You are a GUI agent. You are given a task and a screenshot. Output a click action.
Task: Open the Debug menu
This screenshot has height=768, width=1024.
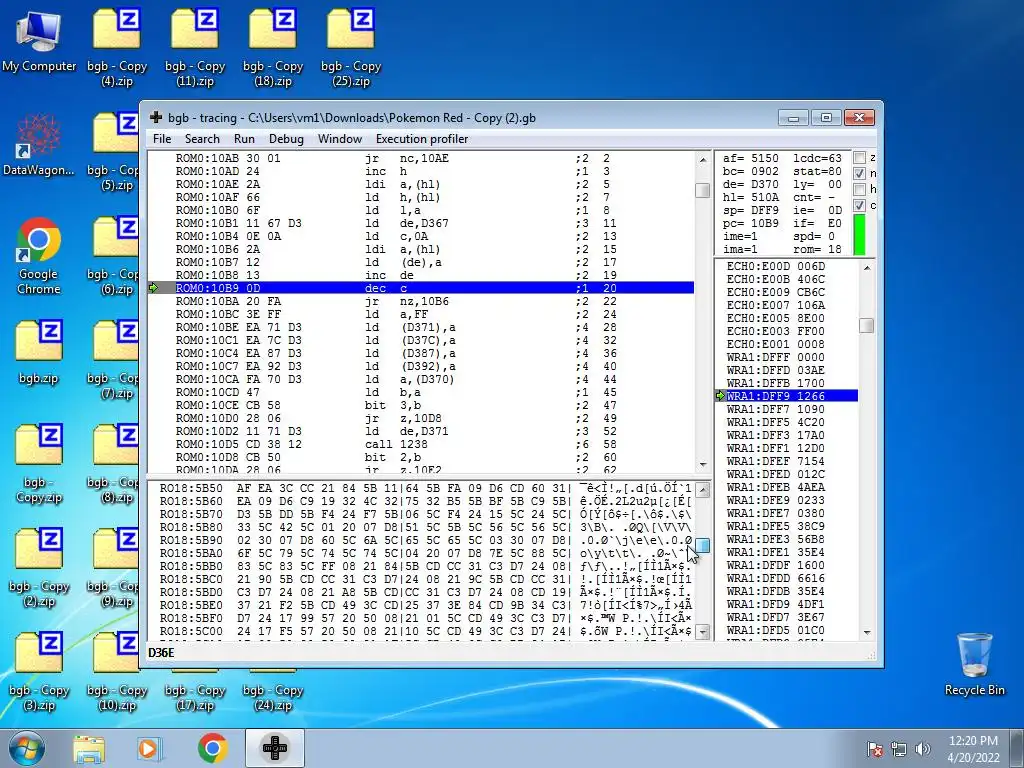click(x=286, y=138)
